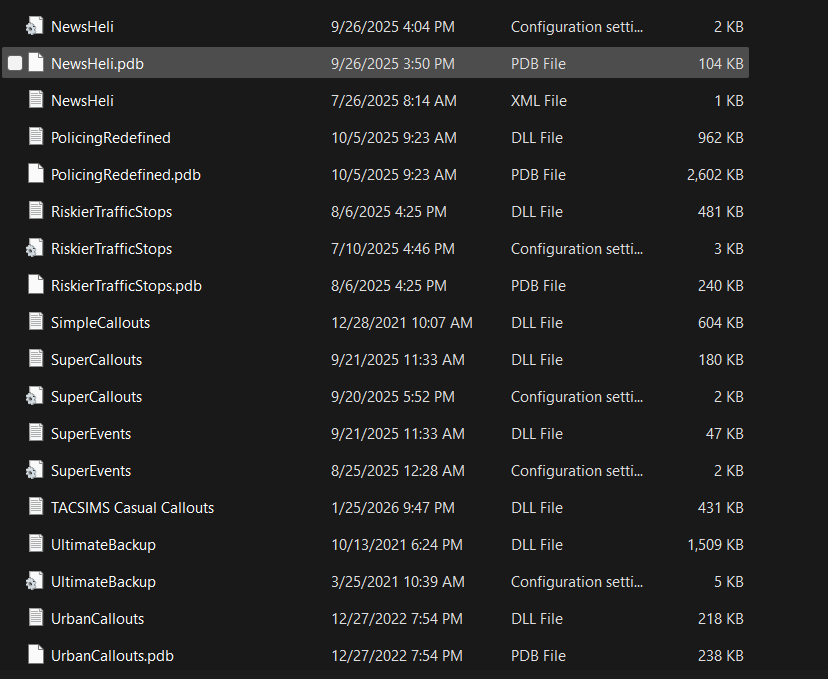The height and width of the screenshot is (679, 828).
Task: Select the PolicingRedefined.pdb file icon
Action: click(x=36, y=175)
